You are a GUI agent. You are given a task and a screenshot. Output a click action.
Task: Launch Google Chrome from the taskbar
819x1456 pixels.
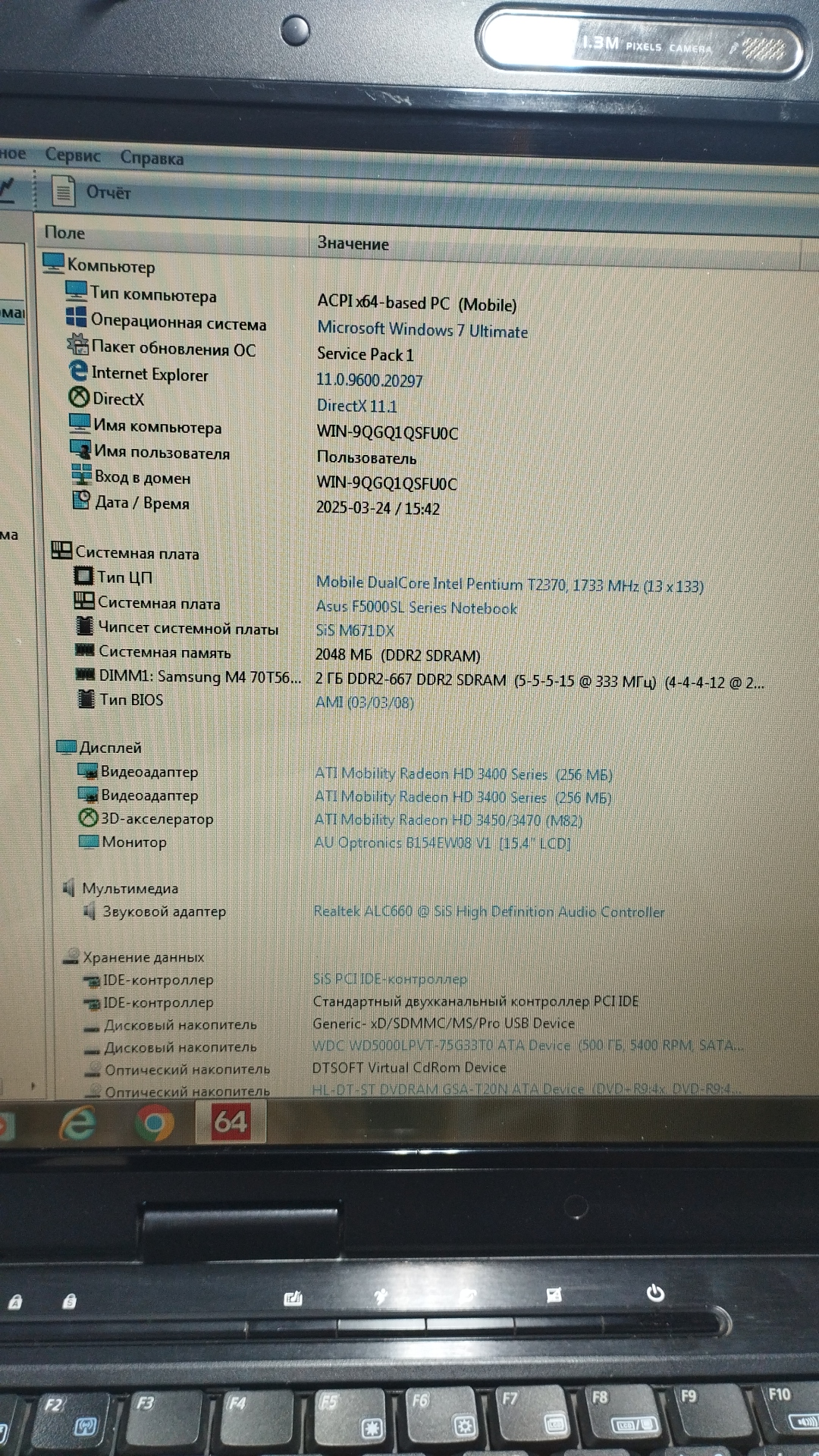(x=154, y=1123)
